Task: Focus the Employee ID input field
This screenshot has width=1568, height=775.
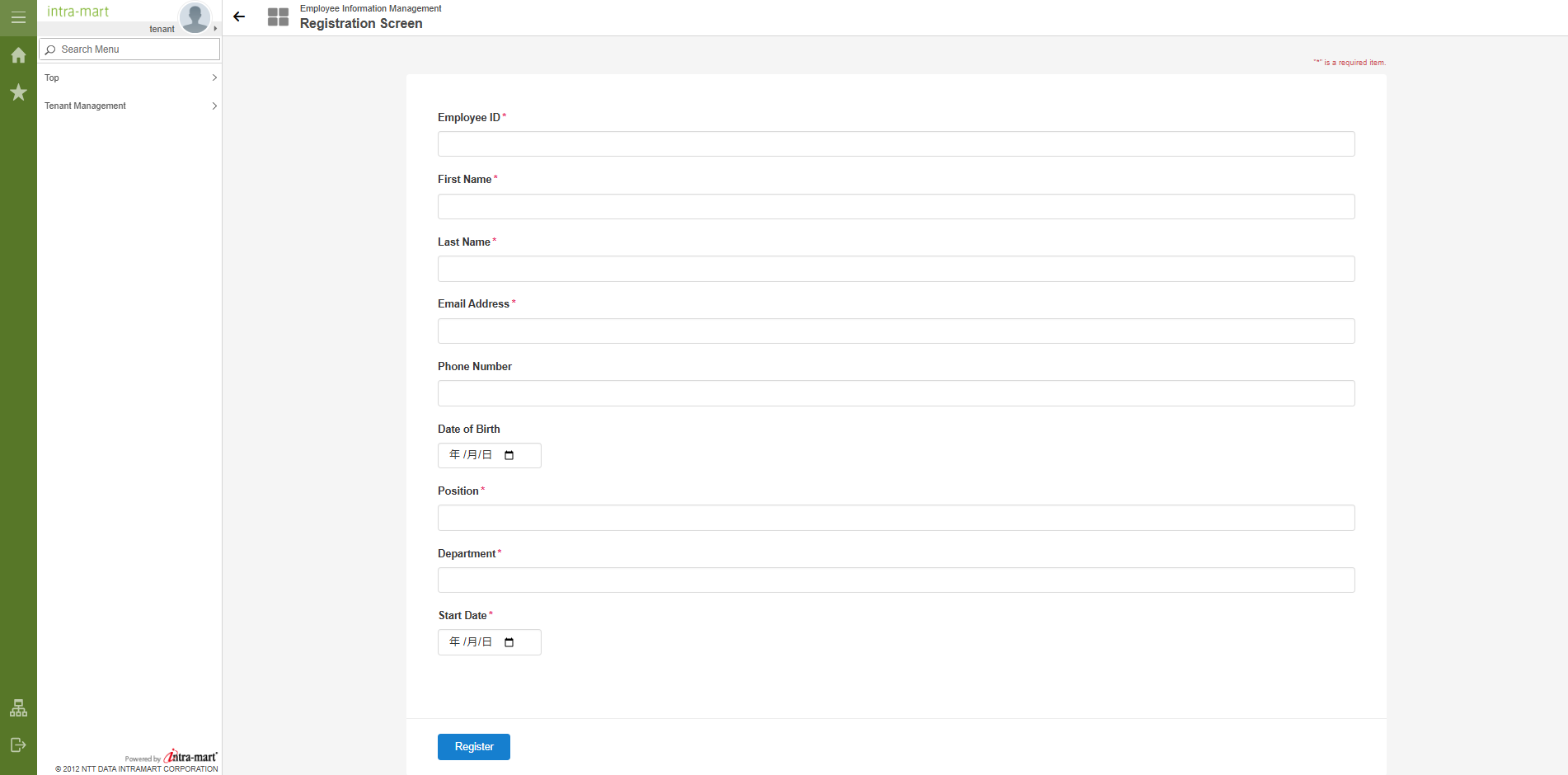Action: tap(895, 144)
